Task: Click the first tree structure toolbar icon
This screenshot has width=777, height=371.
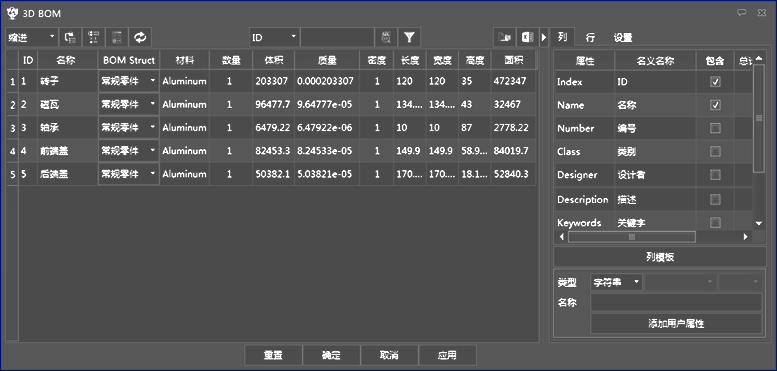Action: [70, 37]
